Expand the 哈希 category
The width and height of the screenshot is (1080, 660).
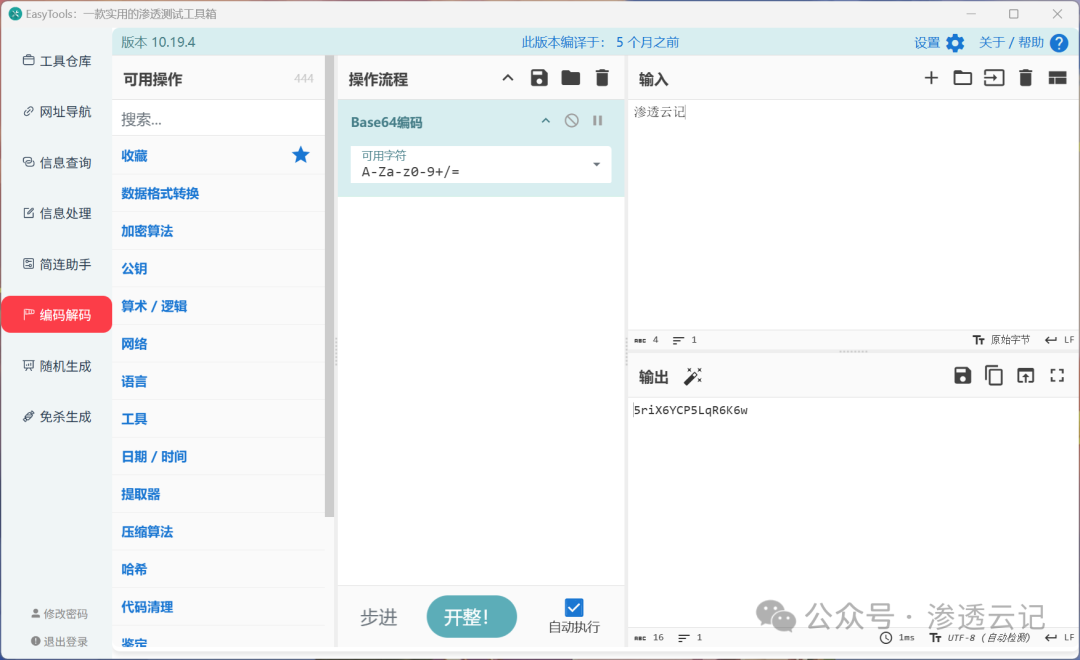[x=218, y=569]
